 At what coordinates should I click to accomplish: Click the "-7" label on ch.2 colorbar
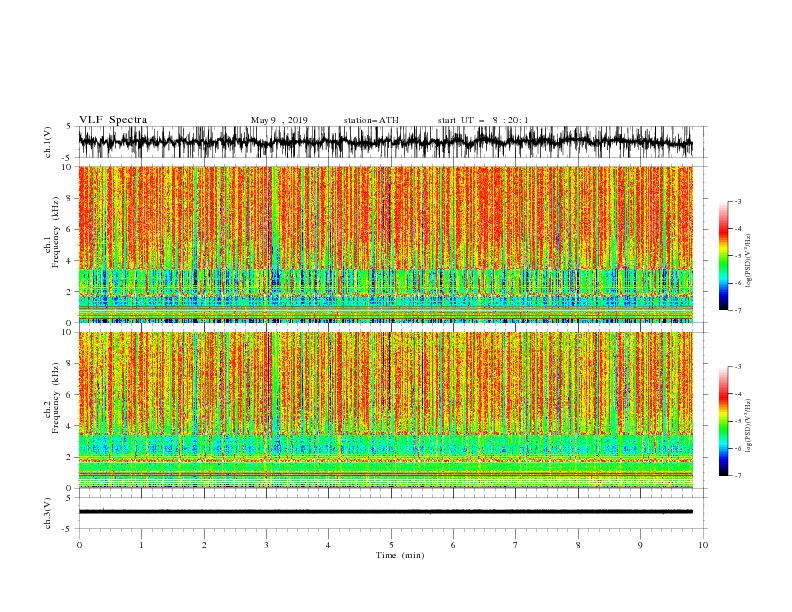[737, 476]
